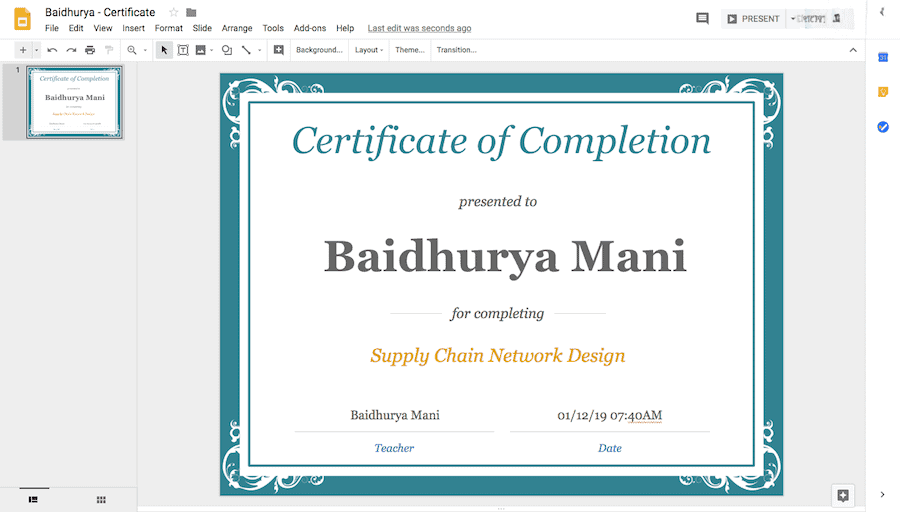This screenshot has width=900, height=512.
Task: Click the PRESENT button
Action: tap(753, 19)
